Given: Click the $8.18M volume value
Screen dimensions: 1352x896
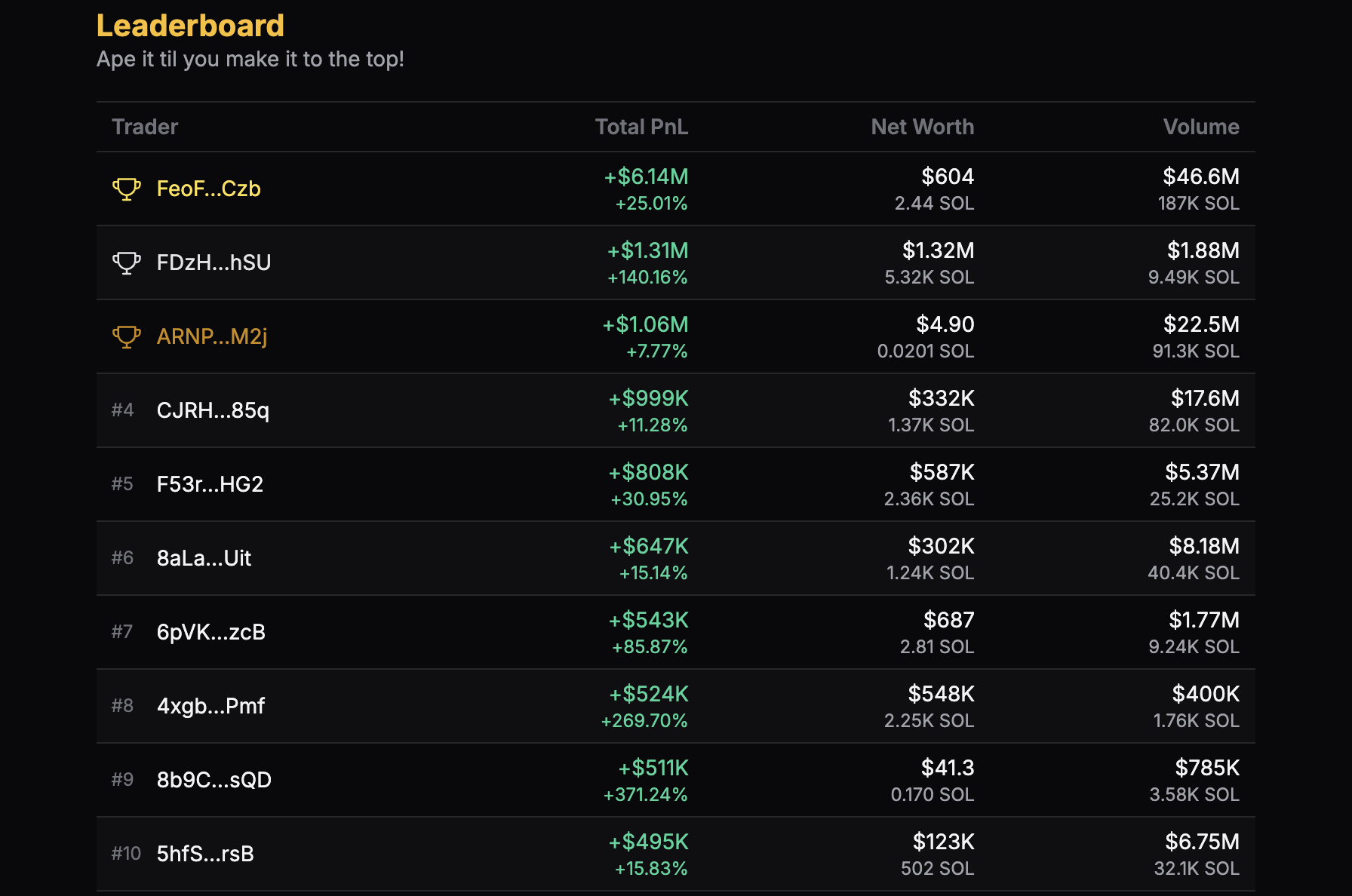Looking at the screenshot, I should [x=1204, y=546].
